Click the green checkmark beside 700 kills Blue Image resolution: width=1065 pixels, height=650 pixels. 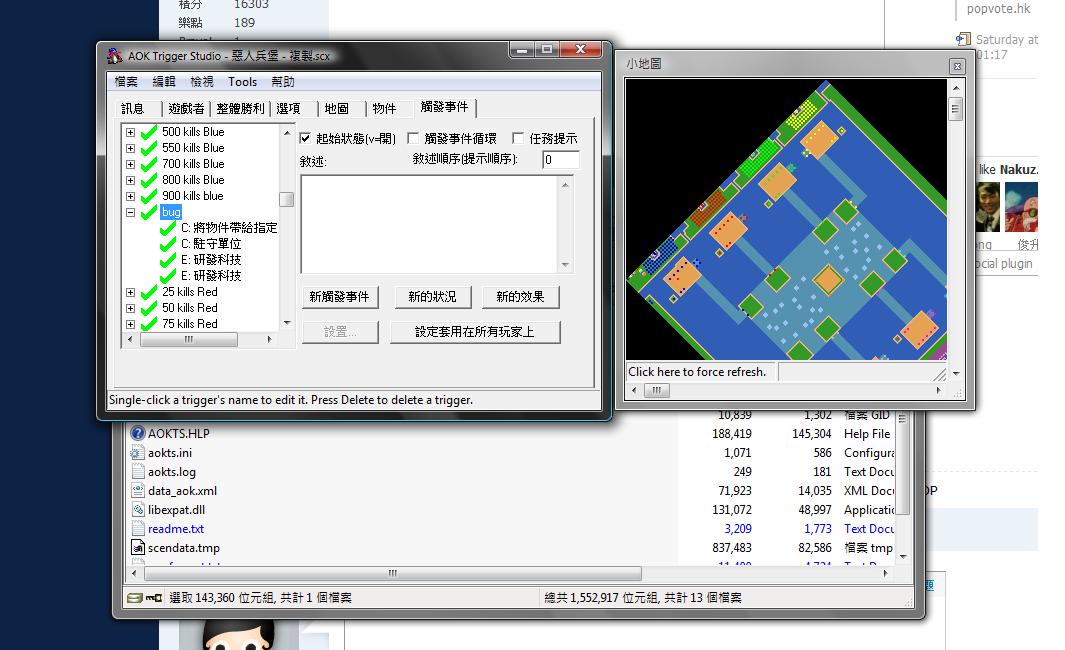149,164
